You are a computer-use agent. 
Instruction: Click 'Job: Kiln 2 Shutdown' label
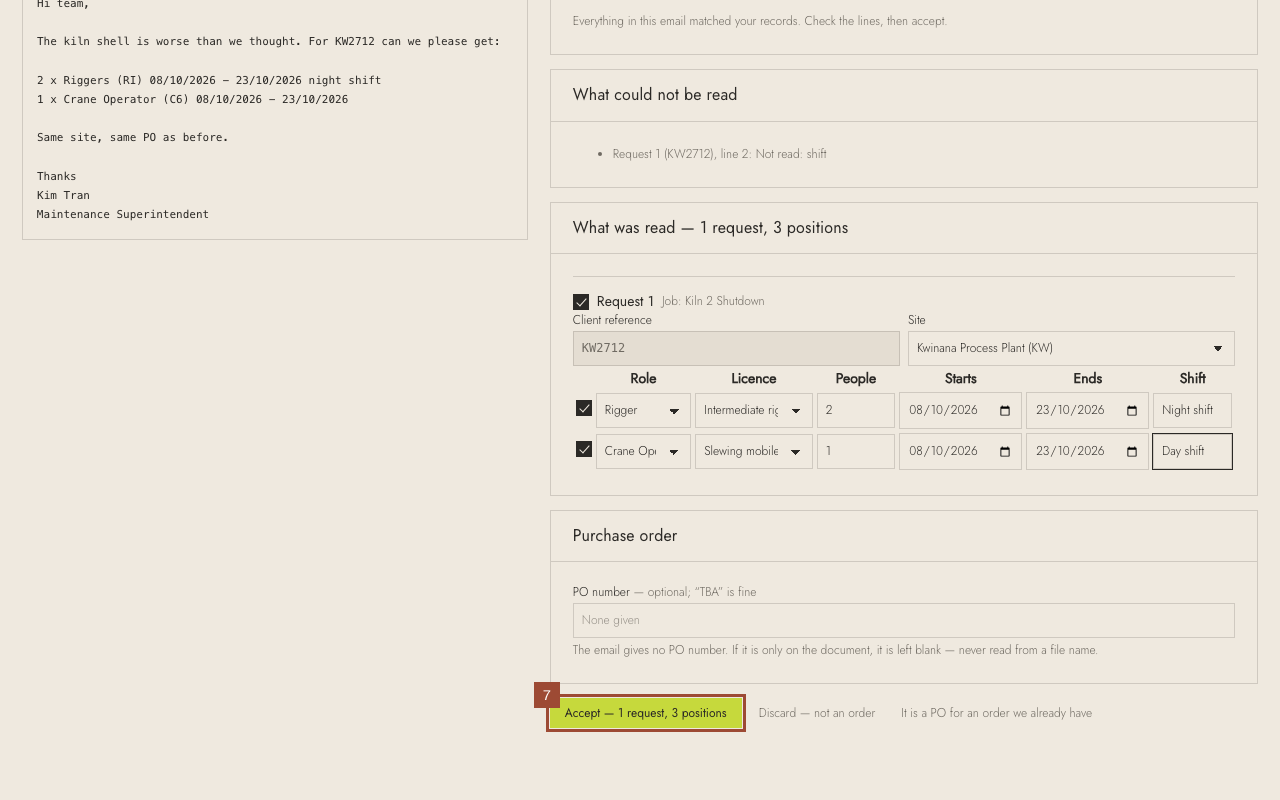point(713,301)
